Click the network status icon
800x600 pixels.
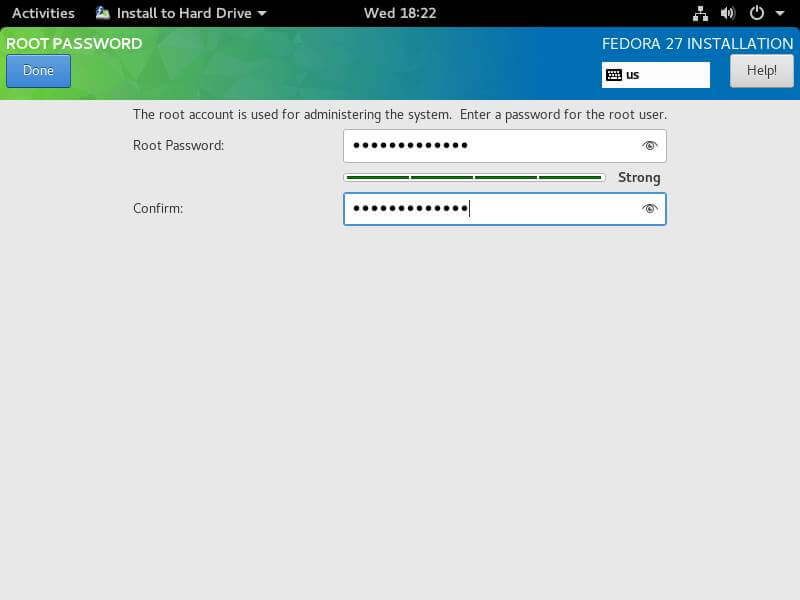700,13
